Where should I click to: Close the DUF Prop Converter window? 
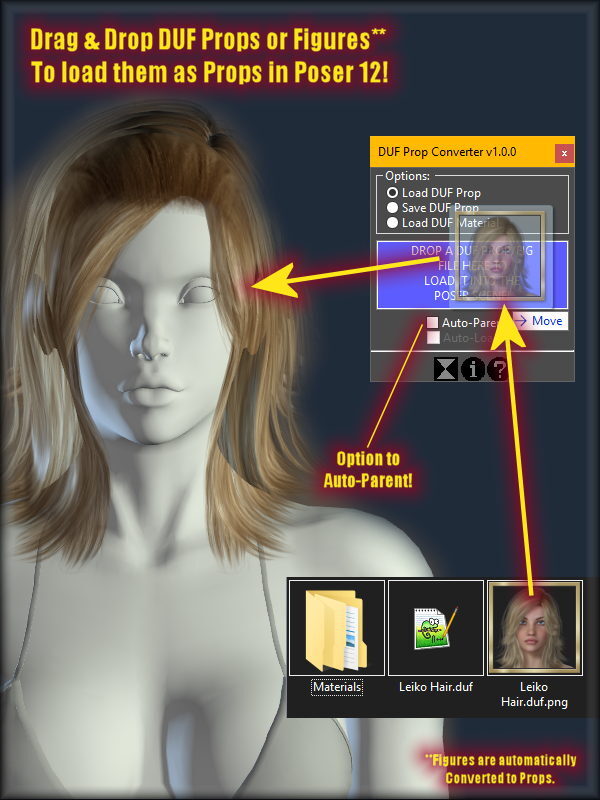[564, 153]
